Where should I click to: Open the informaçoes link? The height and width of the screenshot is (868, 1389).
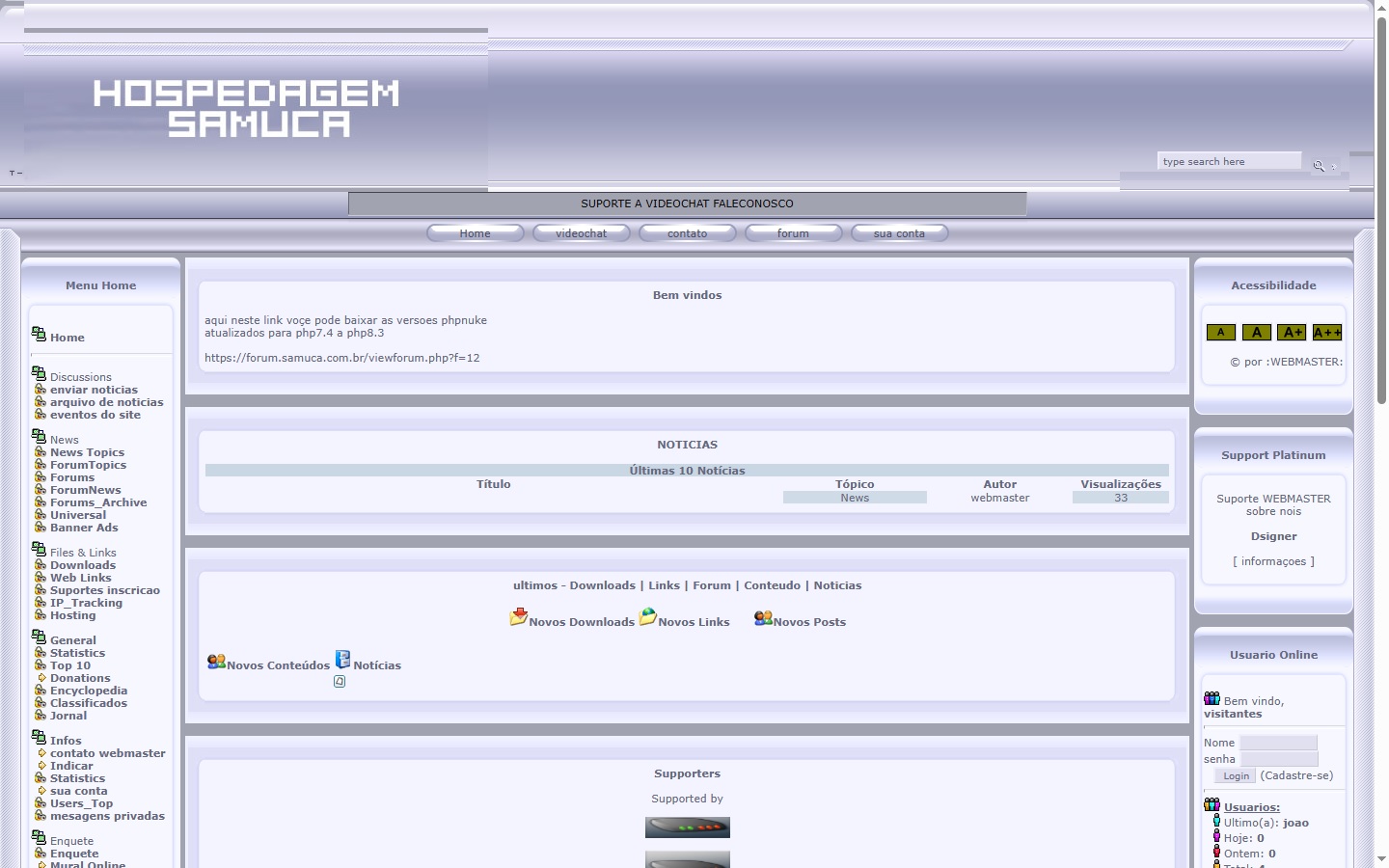click(x=1273, y=561)
